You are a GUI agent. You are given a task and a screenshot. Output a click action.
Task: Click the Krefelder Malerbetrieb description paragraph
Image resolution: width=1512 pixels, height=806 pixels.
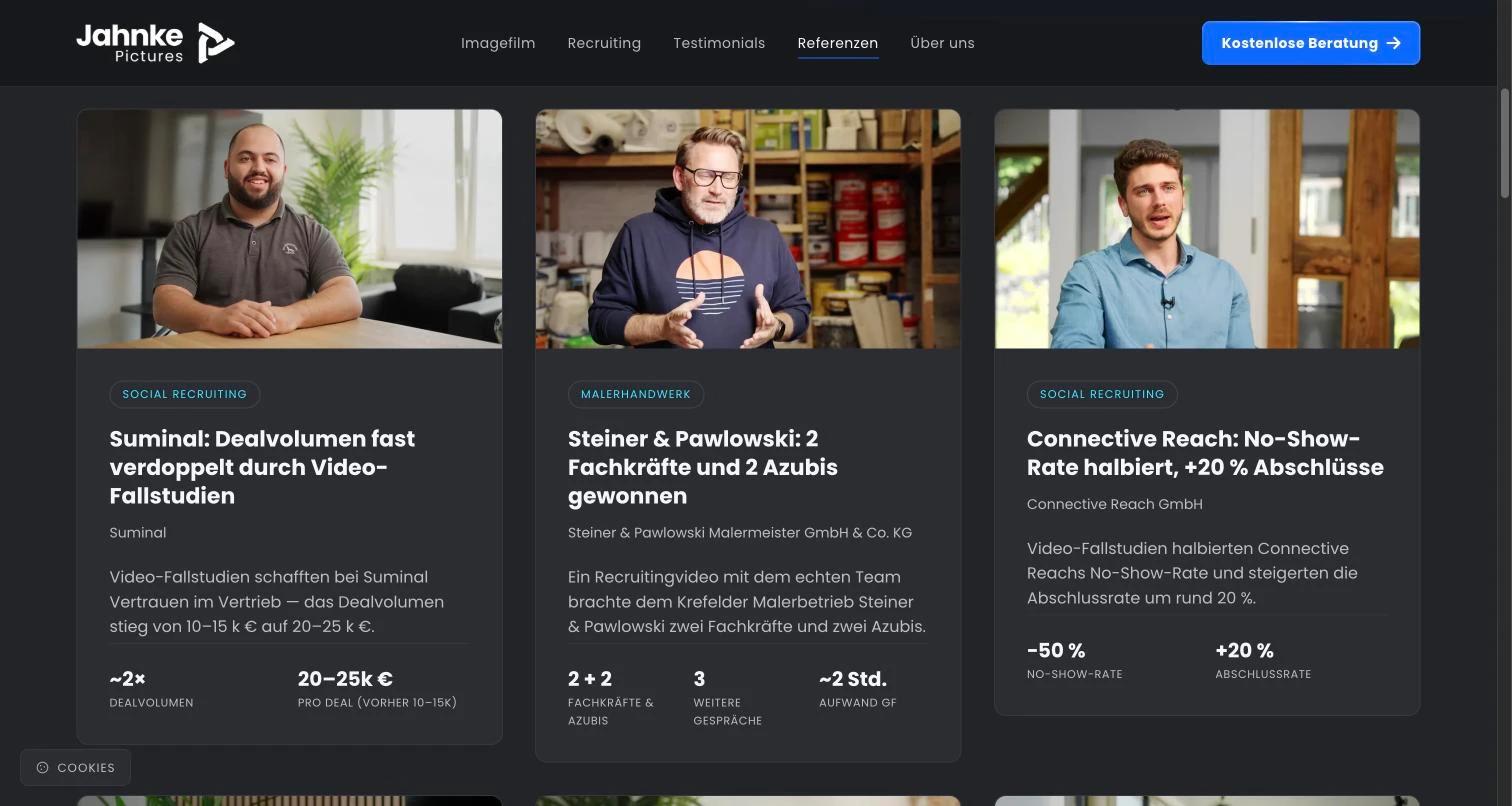[747, 602]
